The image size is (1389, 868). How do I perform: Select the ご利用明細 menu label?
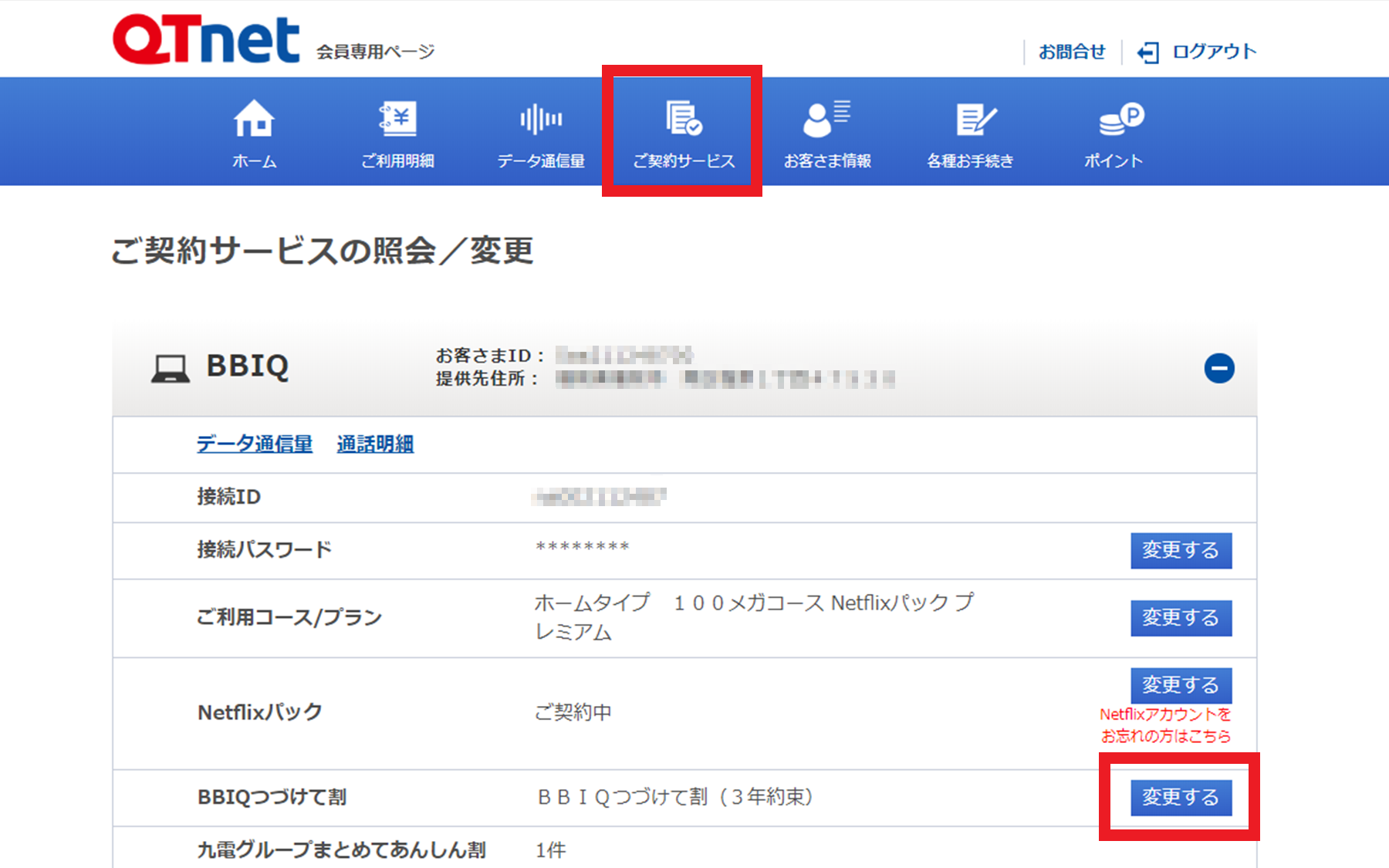click(x=397, y=161)
